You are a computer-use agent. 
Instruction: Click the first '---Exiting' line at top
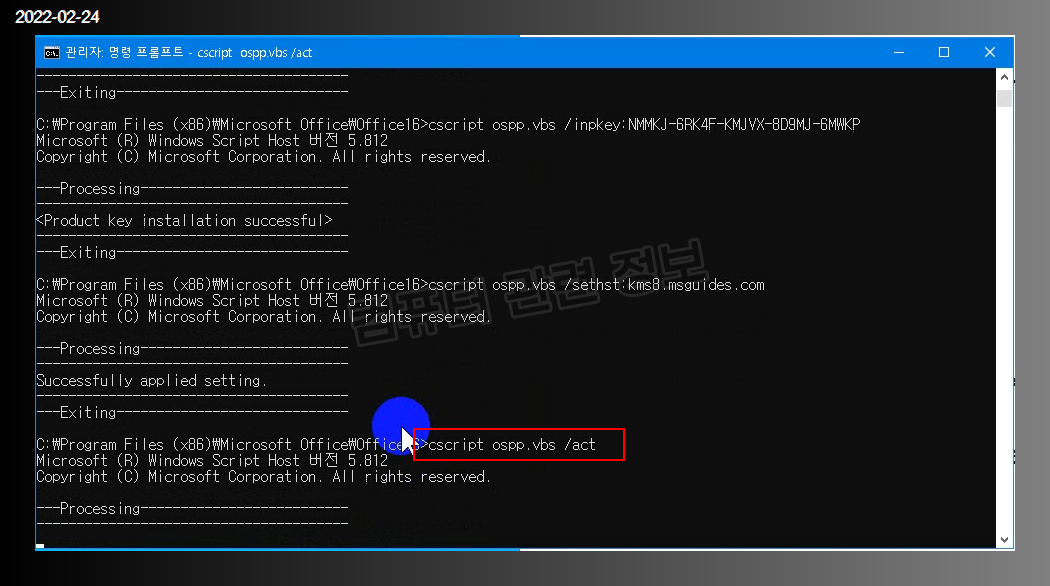[192, 92]
